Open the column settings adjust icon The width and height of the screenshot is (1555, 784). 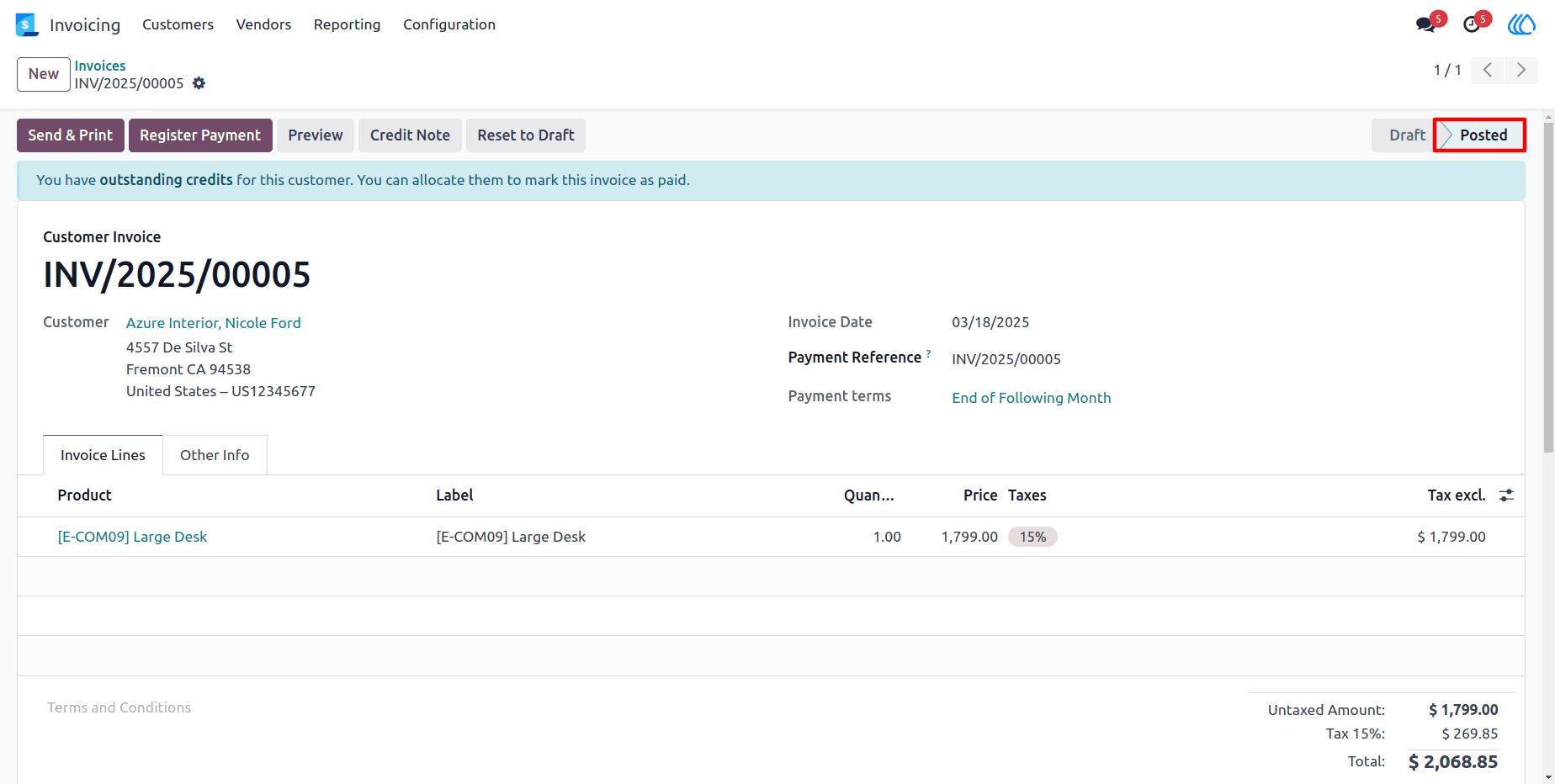click(x=1506, y=495)
